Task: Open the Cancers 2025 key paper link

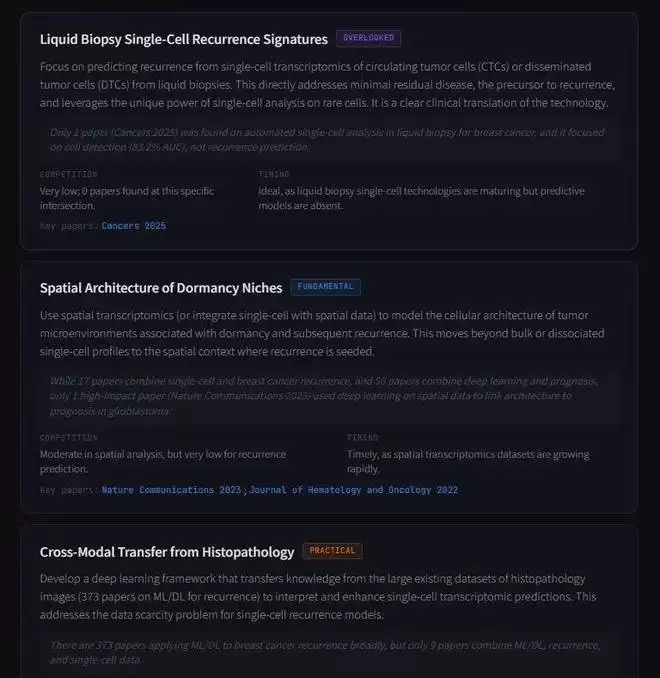Action: (x=134, y=226)
